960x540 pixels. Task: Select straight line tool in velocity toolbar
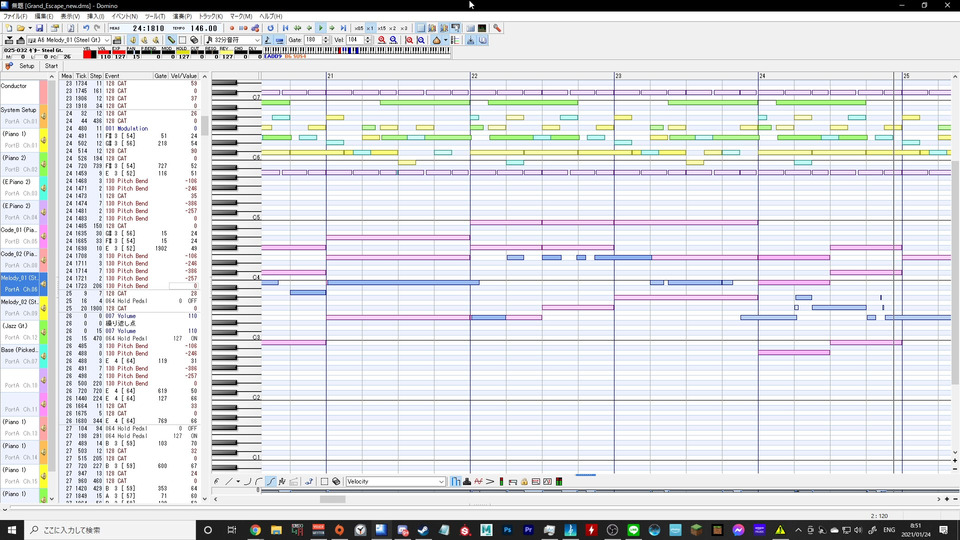click(x=229, y=482)
